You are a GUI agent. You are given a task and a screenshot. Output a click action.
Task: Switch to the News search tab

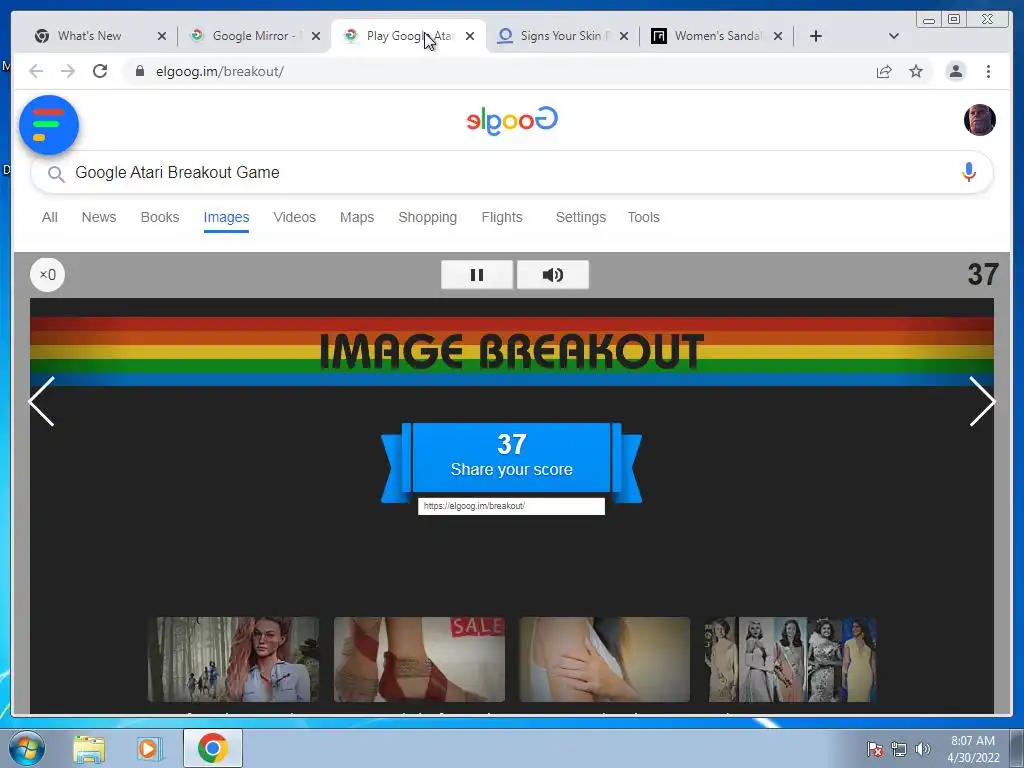click(99, 217)
